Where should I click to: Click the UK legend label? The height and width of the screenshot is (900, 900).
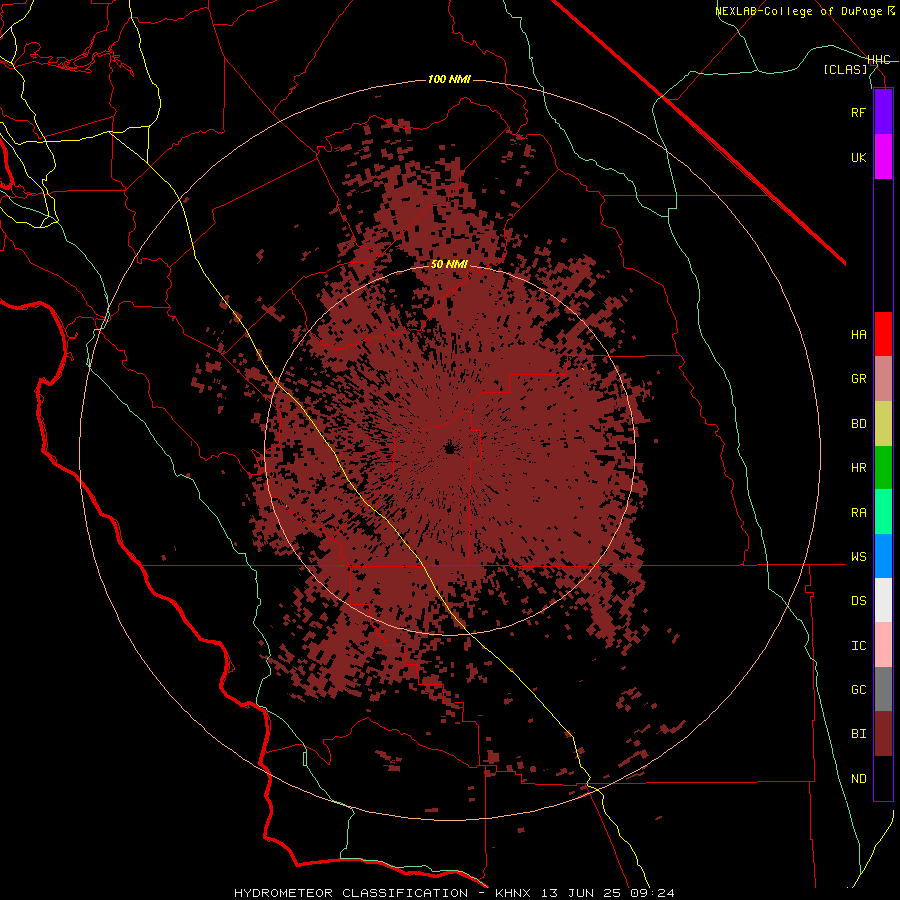[858, 157]
